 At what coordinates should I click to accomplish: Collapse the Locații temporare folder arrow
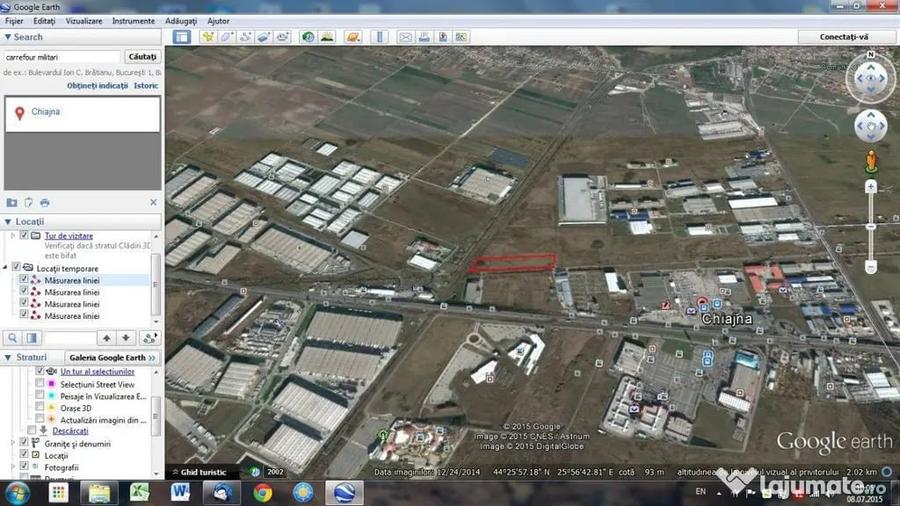[x=6, y=267]
